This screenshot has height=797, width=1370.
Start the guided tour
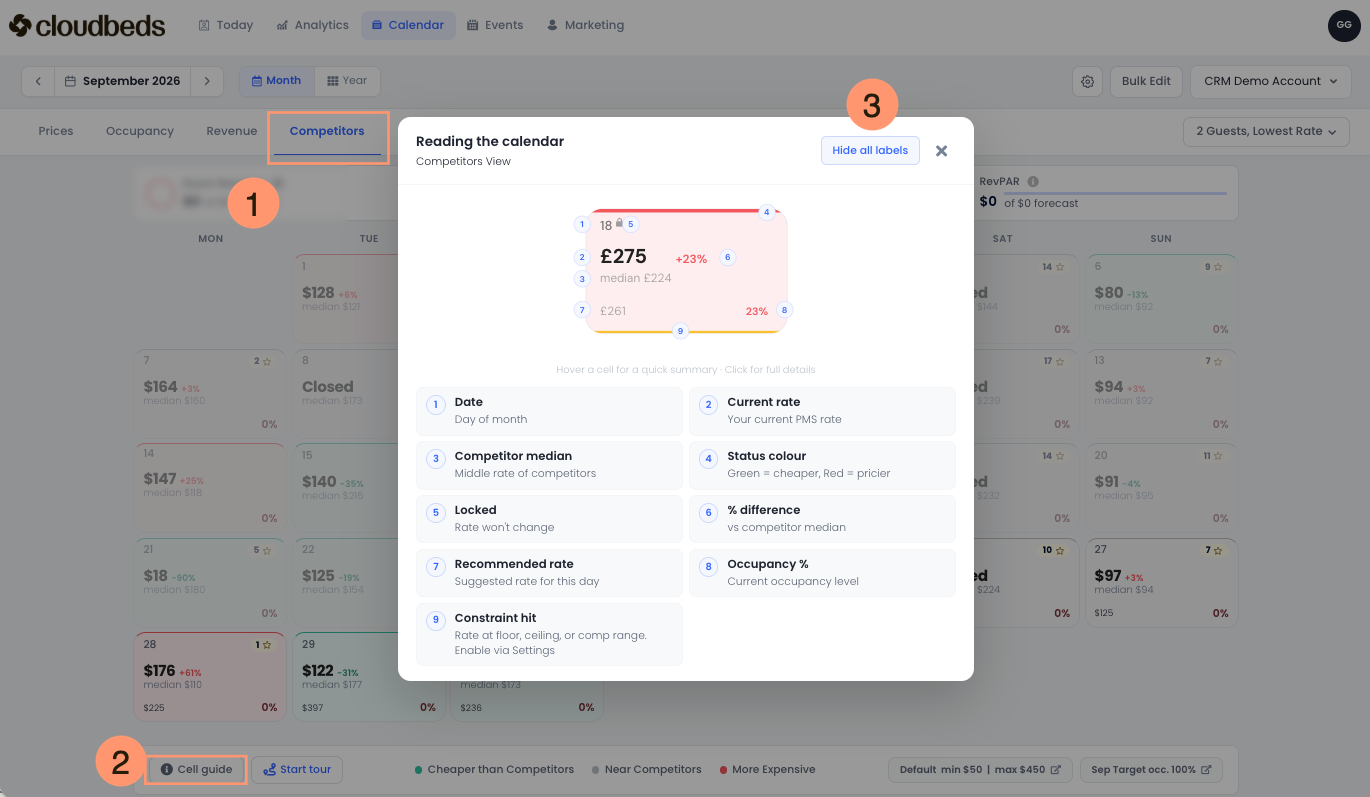[x=297, y=769]
